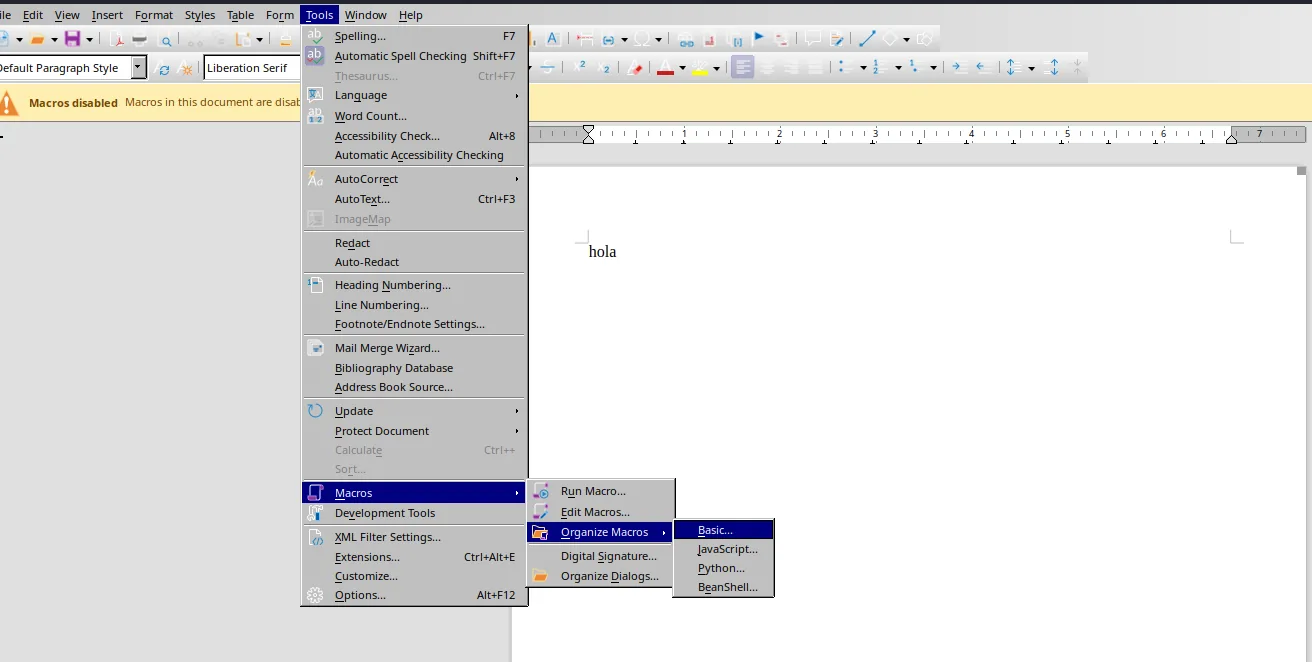Open bullet list style dropdown arrow

863,68
